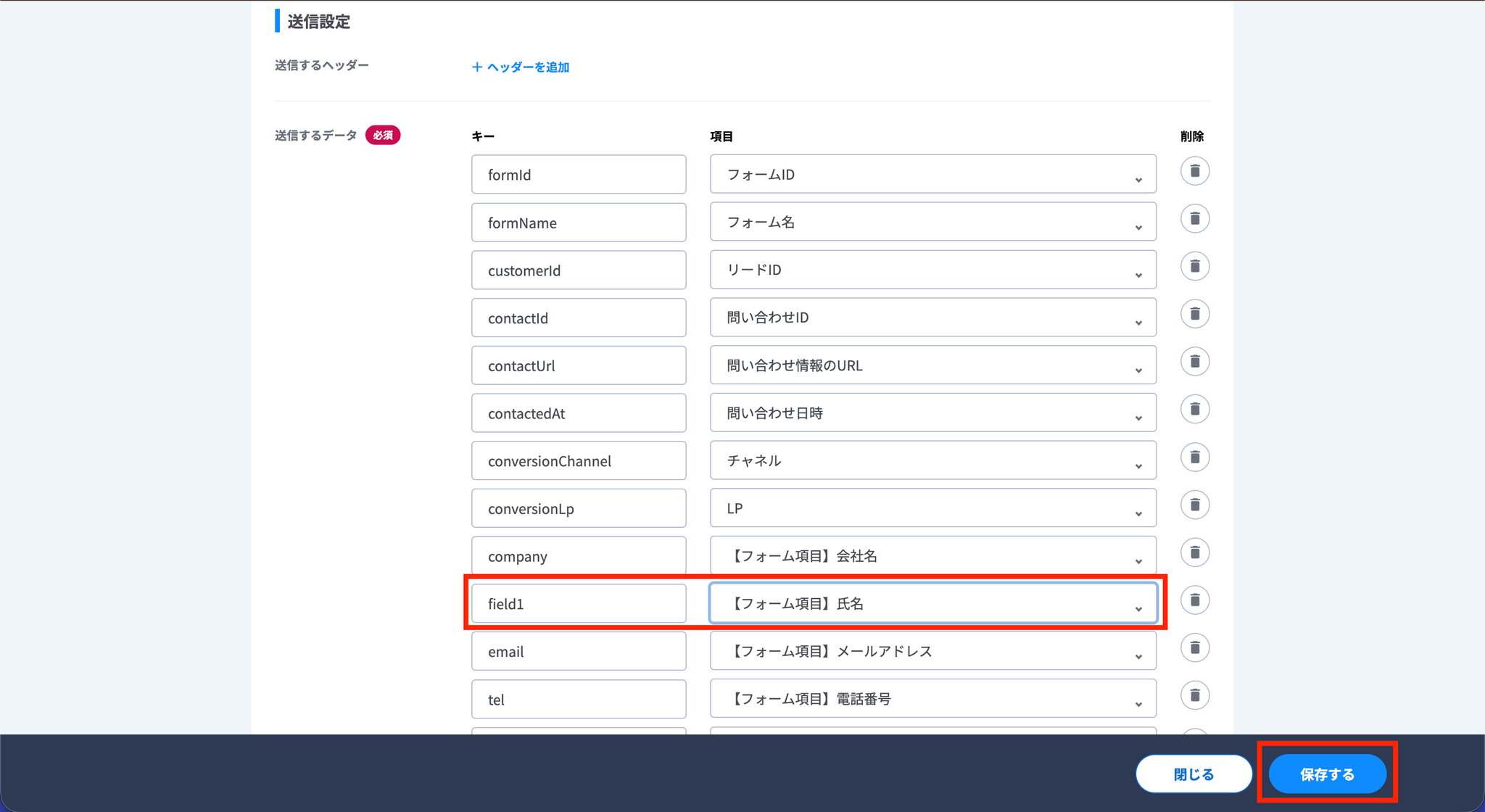The height and width of the screenshot is (812, 1485).
Task: Open the チャネル item dropdown
Action: pos(932,461)
